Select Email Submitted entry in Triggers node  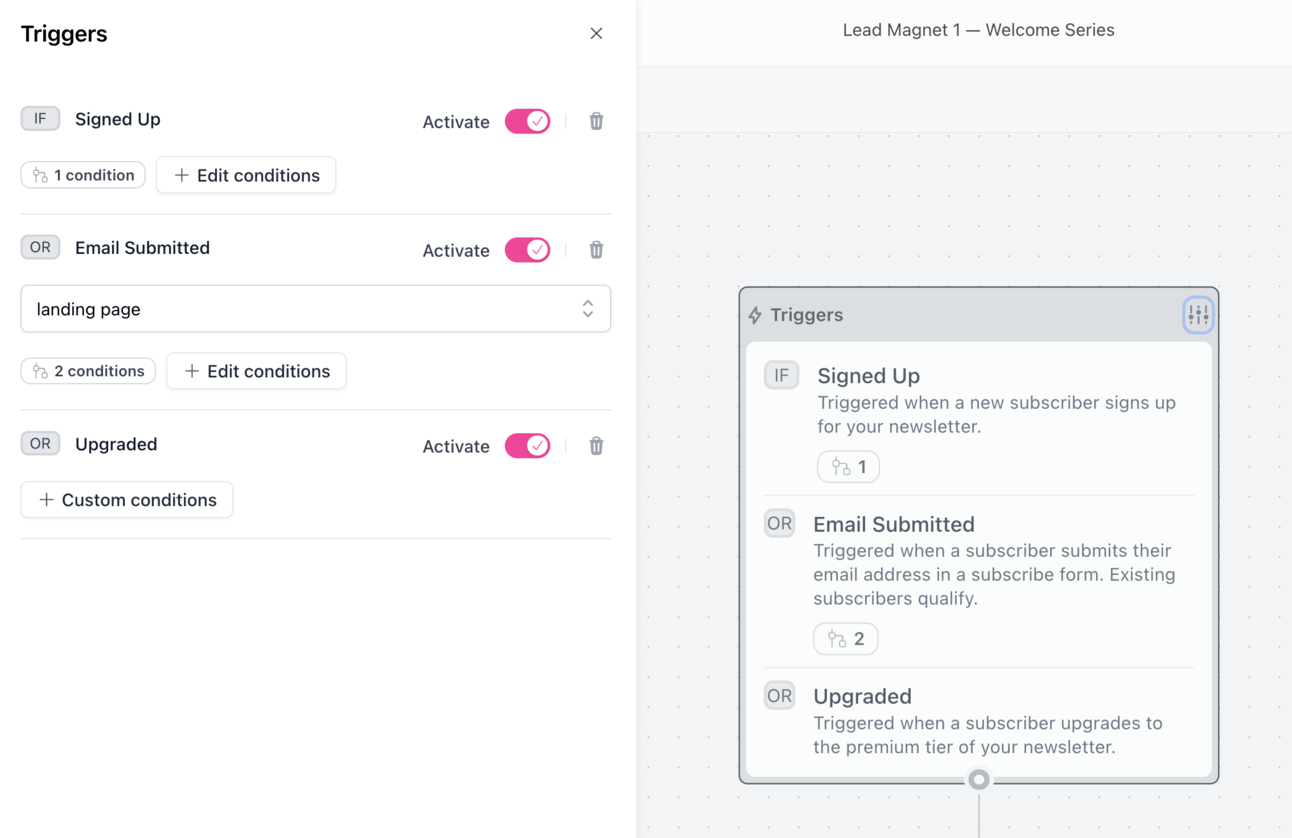pyautogui.click(x=979, y=582)
